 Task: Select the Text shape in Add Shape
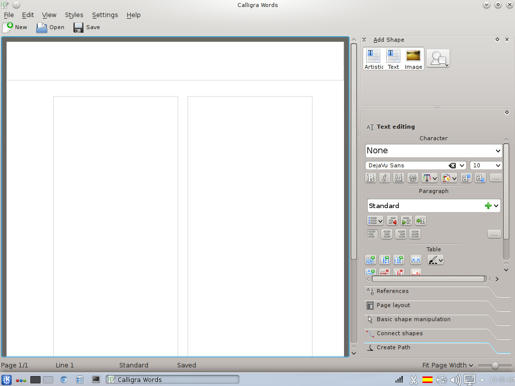click(x=393, y=59)
